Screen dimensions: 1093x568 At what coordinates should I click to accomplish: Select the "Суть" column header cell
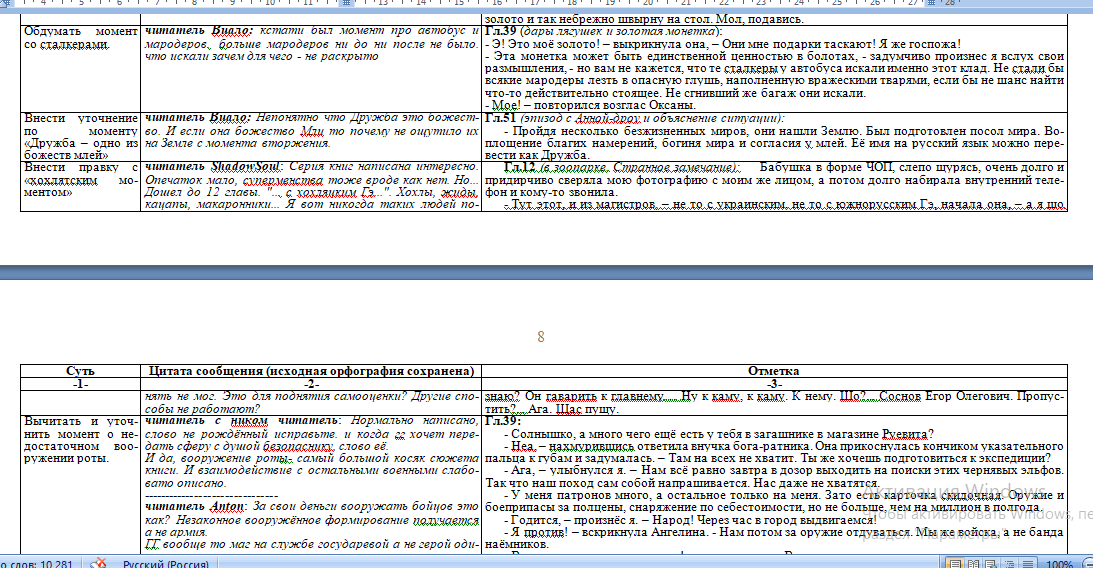coord(81,371)
